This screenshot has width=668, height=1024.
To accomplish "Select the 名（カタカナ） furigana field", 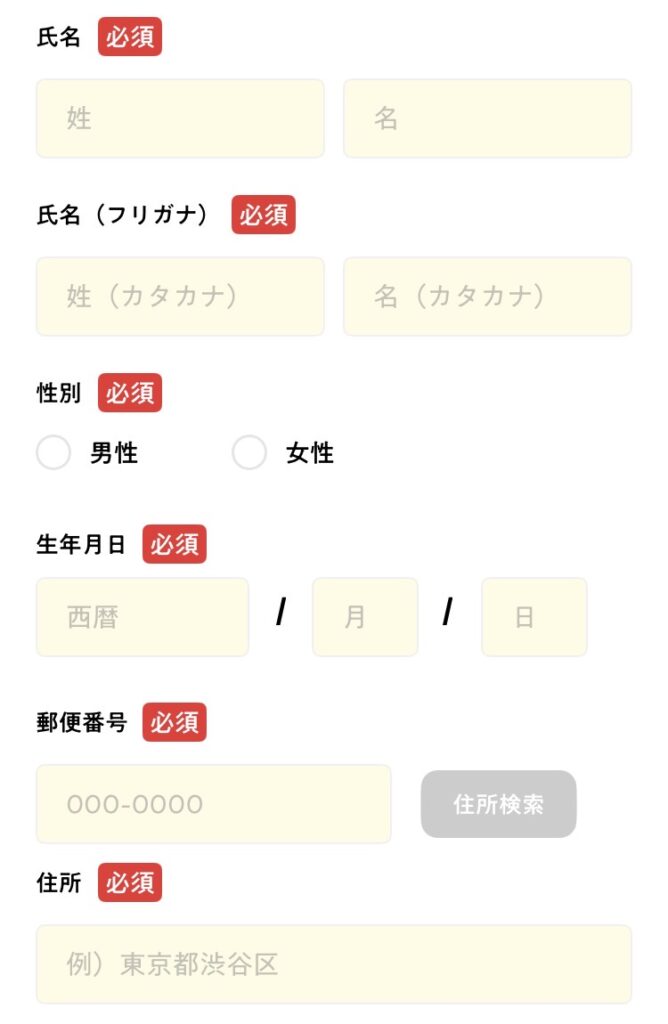I will point(487,297).
